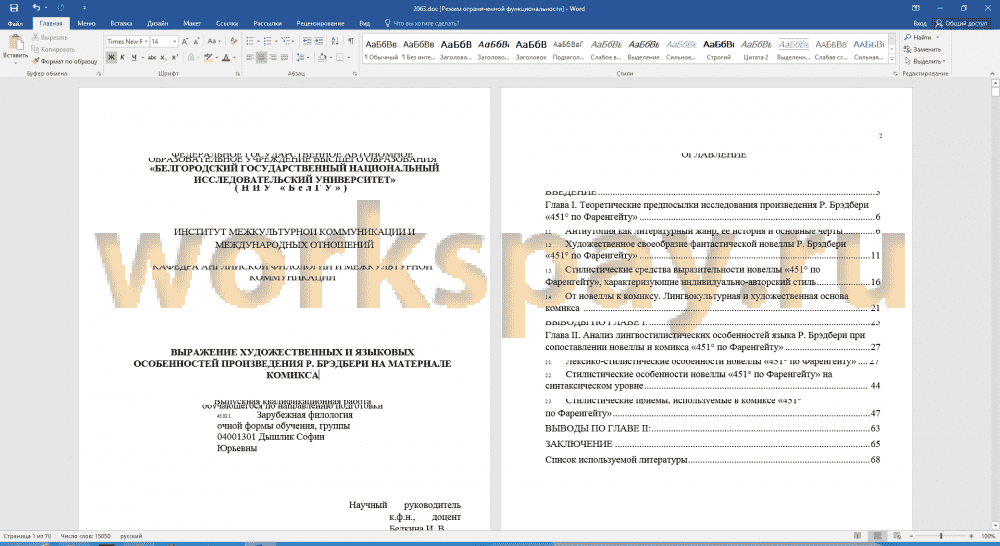Open the Paragraph (Абзац) dialog launcher
This screenshot has height=546, width=1000.
coord(355,74)
